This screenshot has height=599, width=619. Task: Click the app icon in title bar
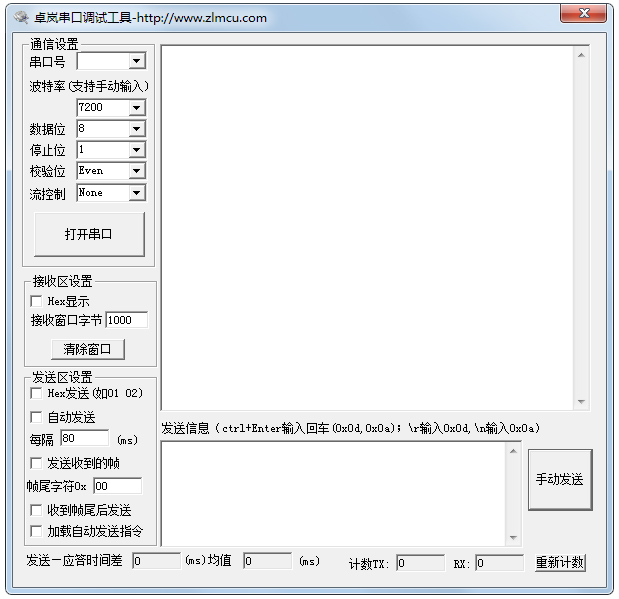tap(21, 17)
